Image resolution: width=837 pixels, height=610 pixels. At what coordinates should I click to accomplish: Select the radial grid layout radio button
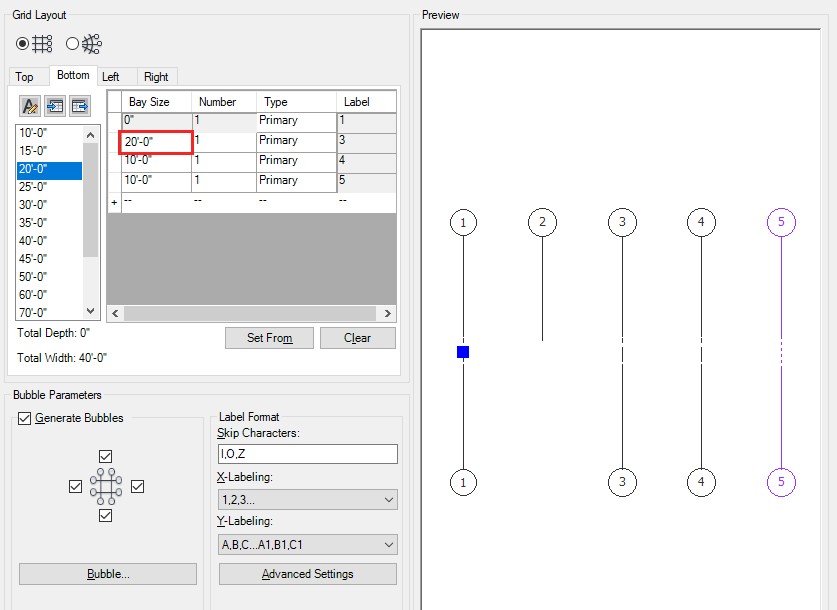coord(72,43)
